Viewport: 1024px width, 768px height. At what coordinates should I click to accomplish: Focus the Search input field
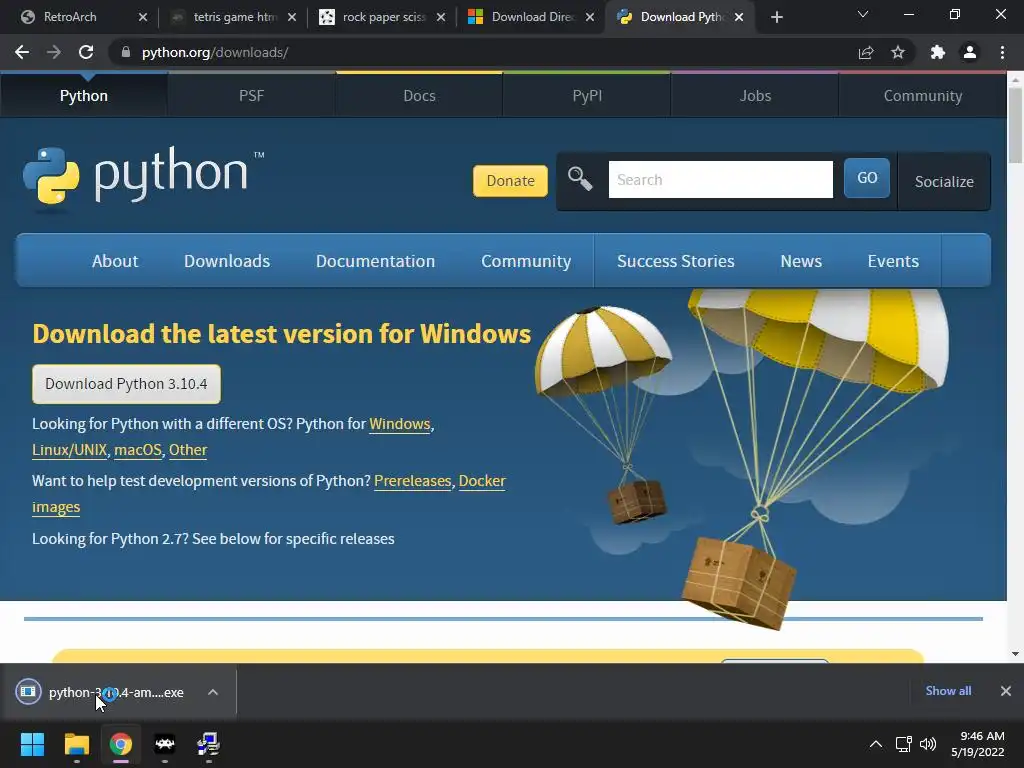coord(720,180)
